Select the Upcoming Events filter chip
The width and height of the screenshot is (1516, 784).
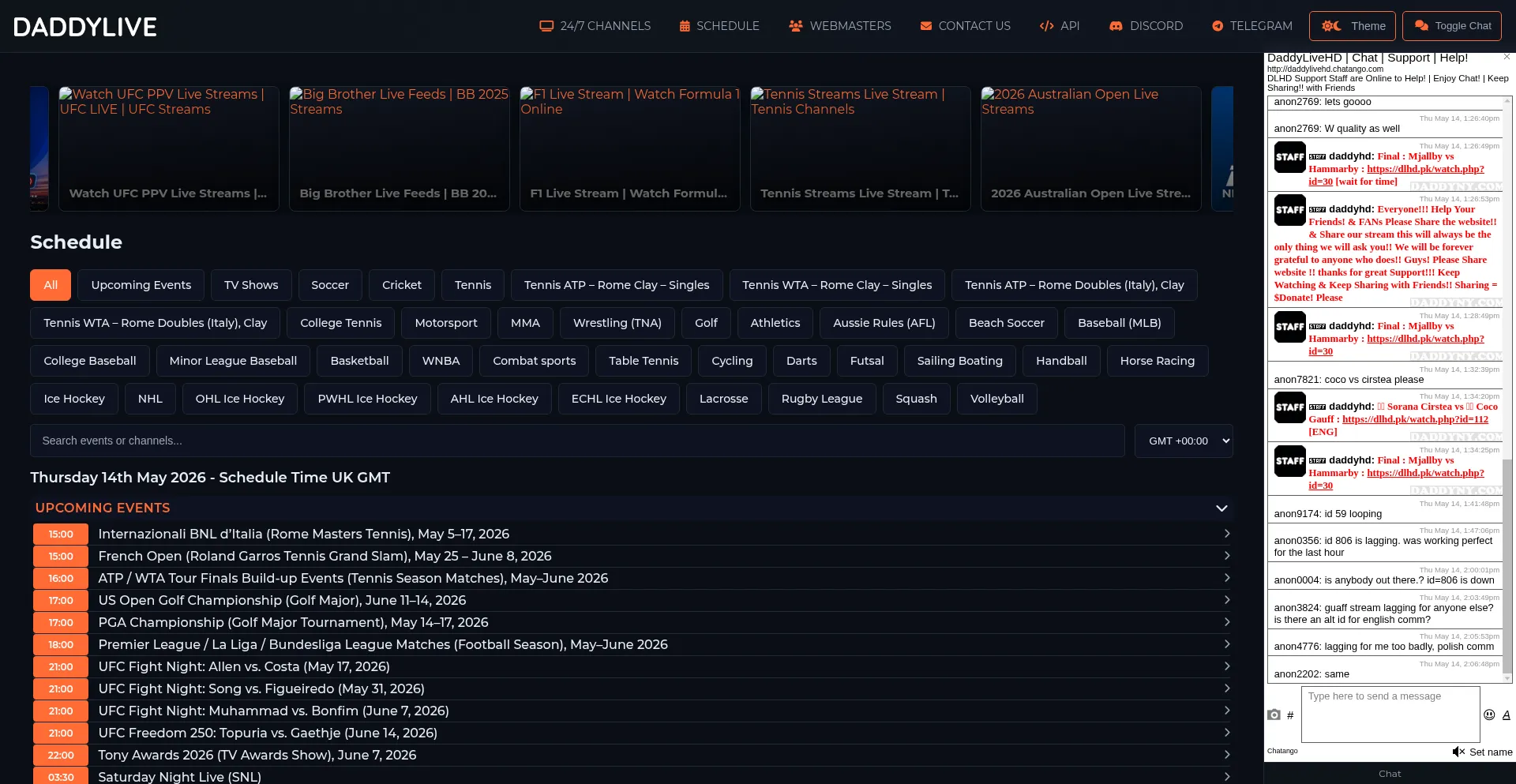click(x=141, y=285)
